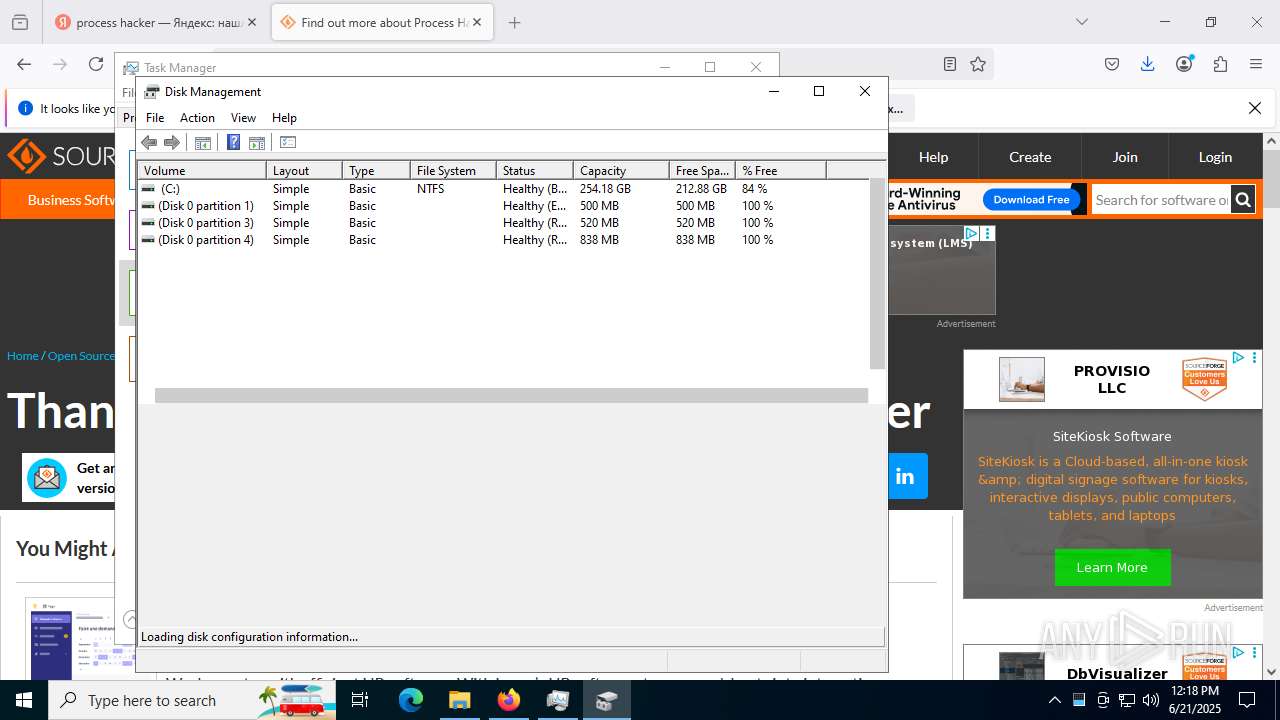
Task: Open the Action menu in Disk Management
Action: [x=197, y=118]
